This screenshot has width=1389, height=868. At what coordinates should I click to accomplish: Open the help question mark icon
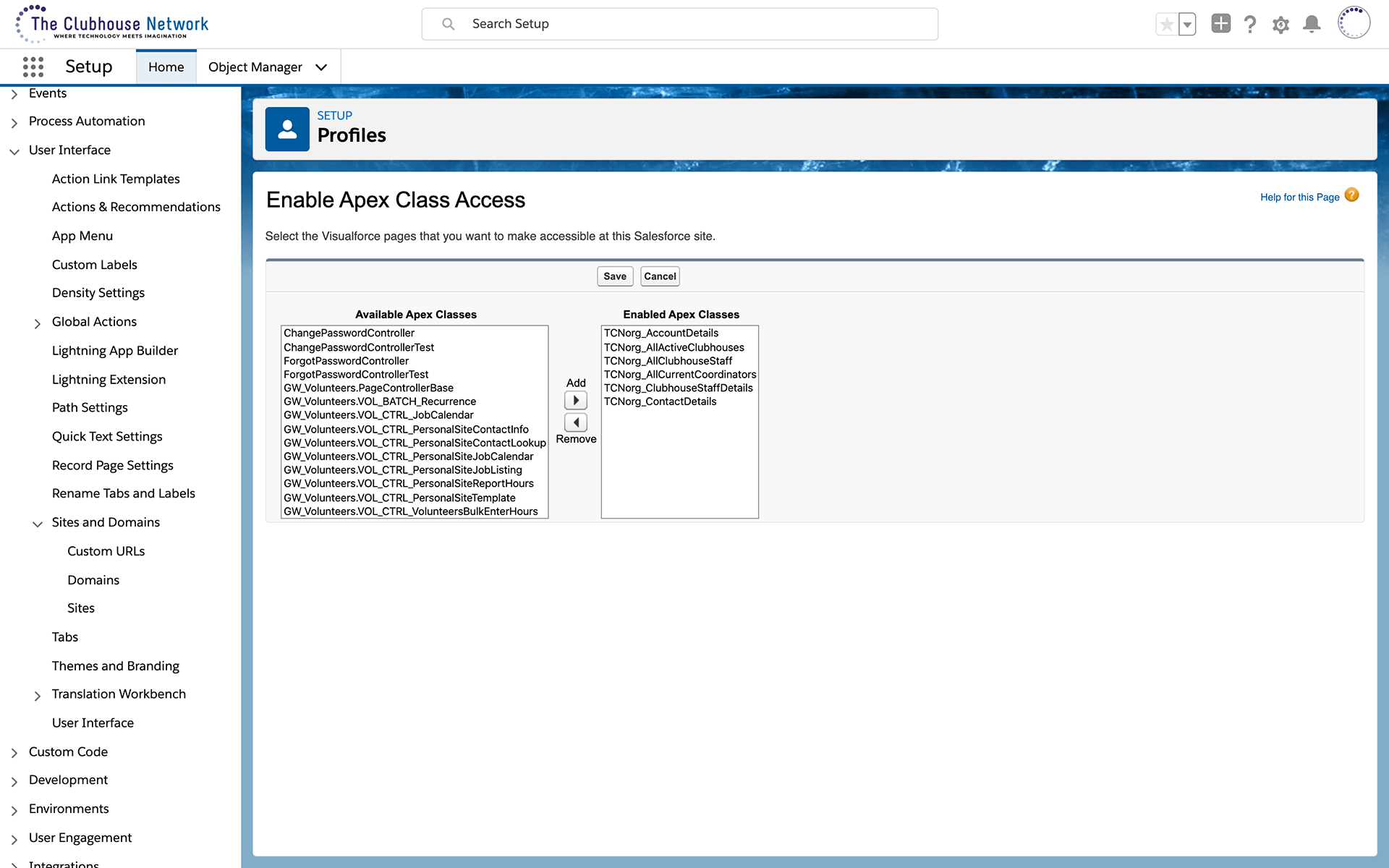(1250, 25)
